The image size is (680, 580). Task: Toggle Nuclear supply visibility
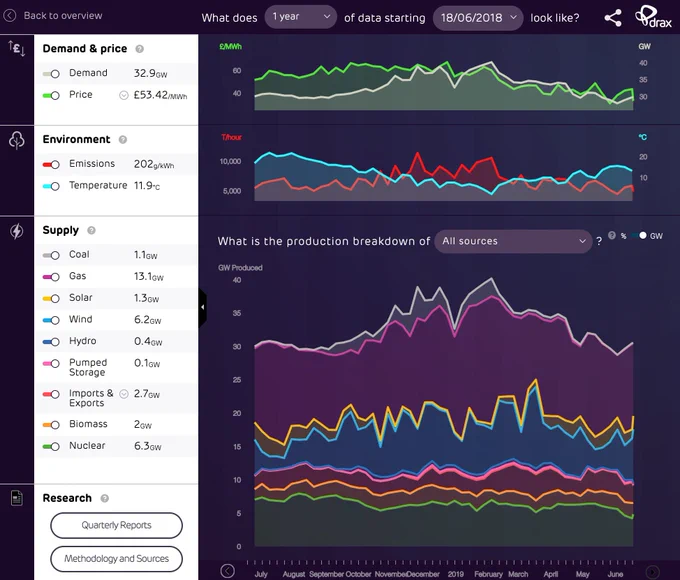tap(51, 446)
